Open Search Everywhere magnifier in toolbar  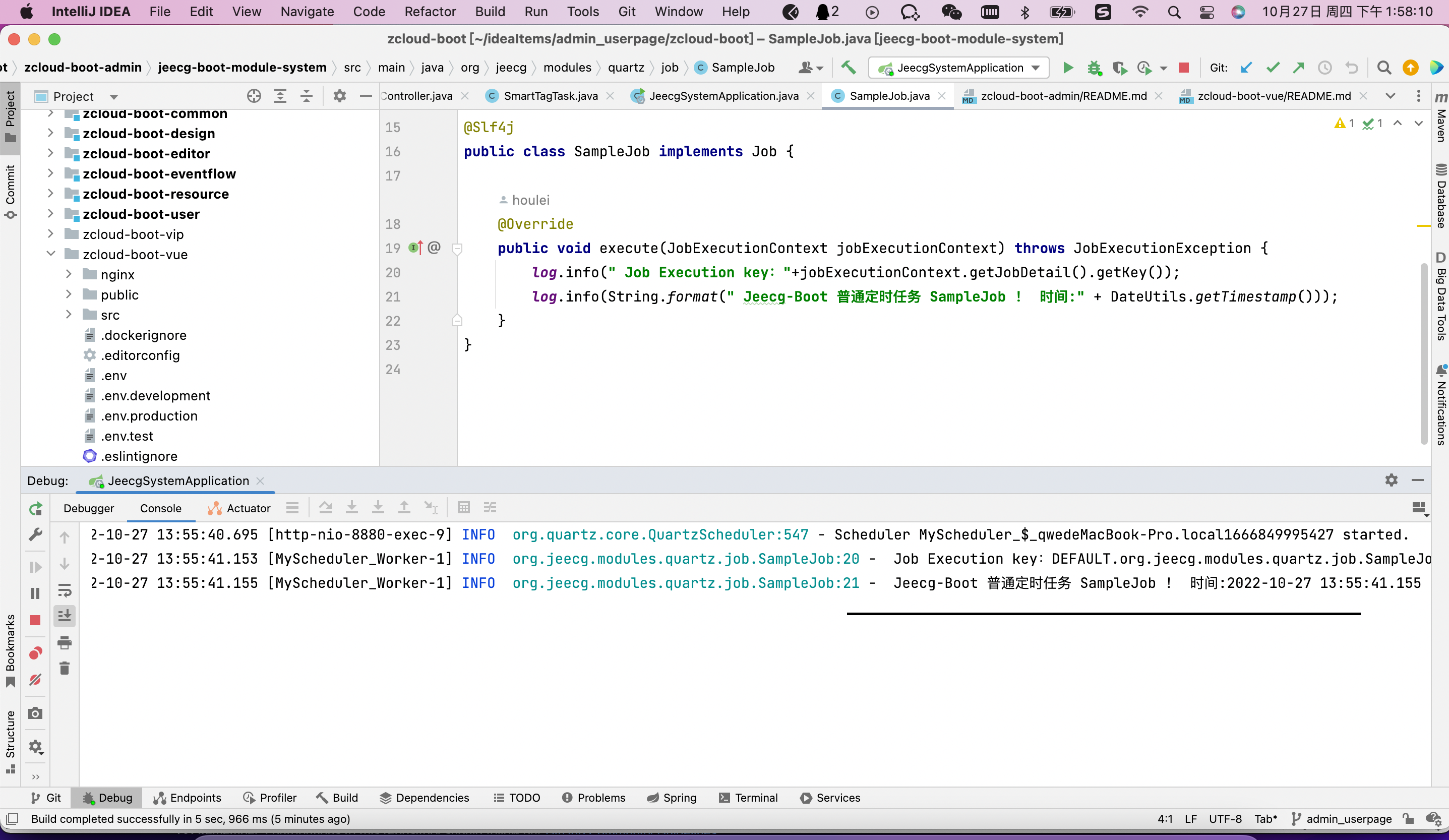(1384, 68)
